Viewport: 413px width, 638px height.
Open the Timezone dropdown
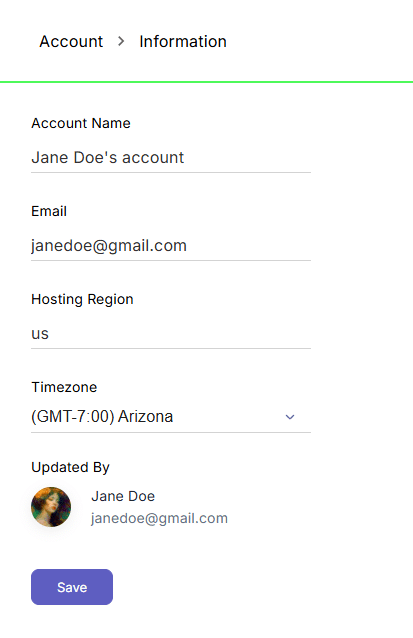coord(171,417)
